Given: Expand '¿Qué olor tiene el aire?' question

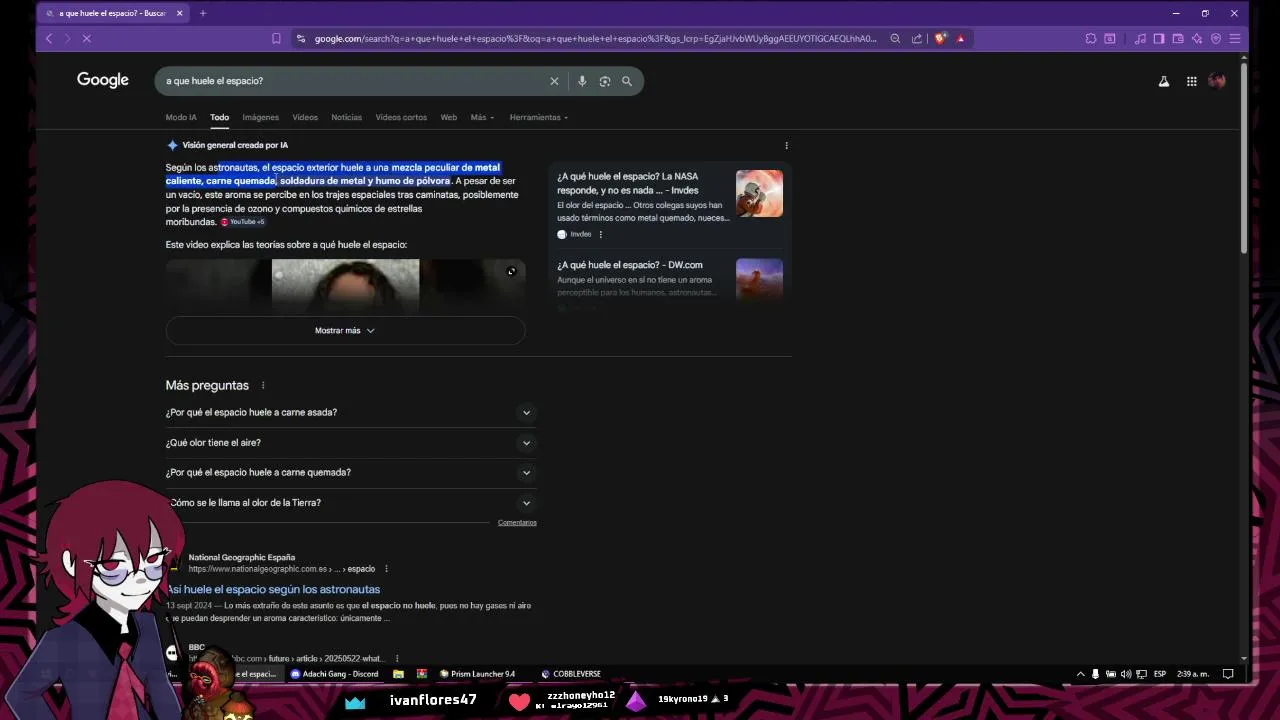Looking at the screenshot, I should [x=351, y=442].
